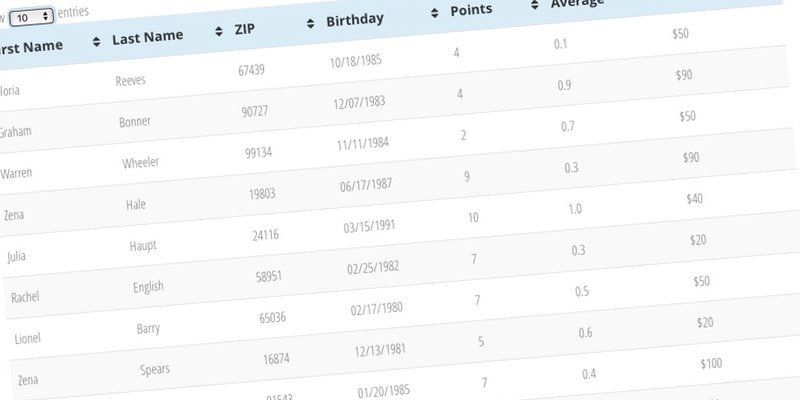The width and height of the screenshot is (800, 400).
Task: Click the Last Name header label
Action: (148, 37)
